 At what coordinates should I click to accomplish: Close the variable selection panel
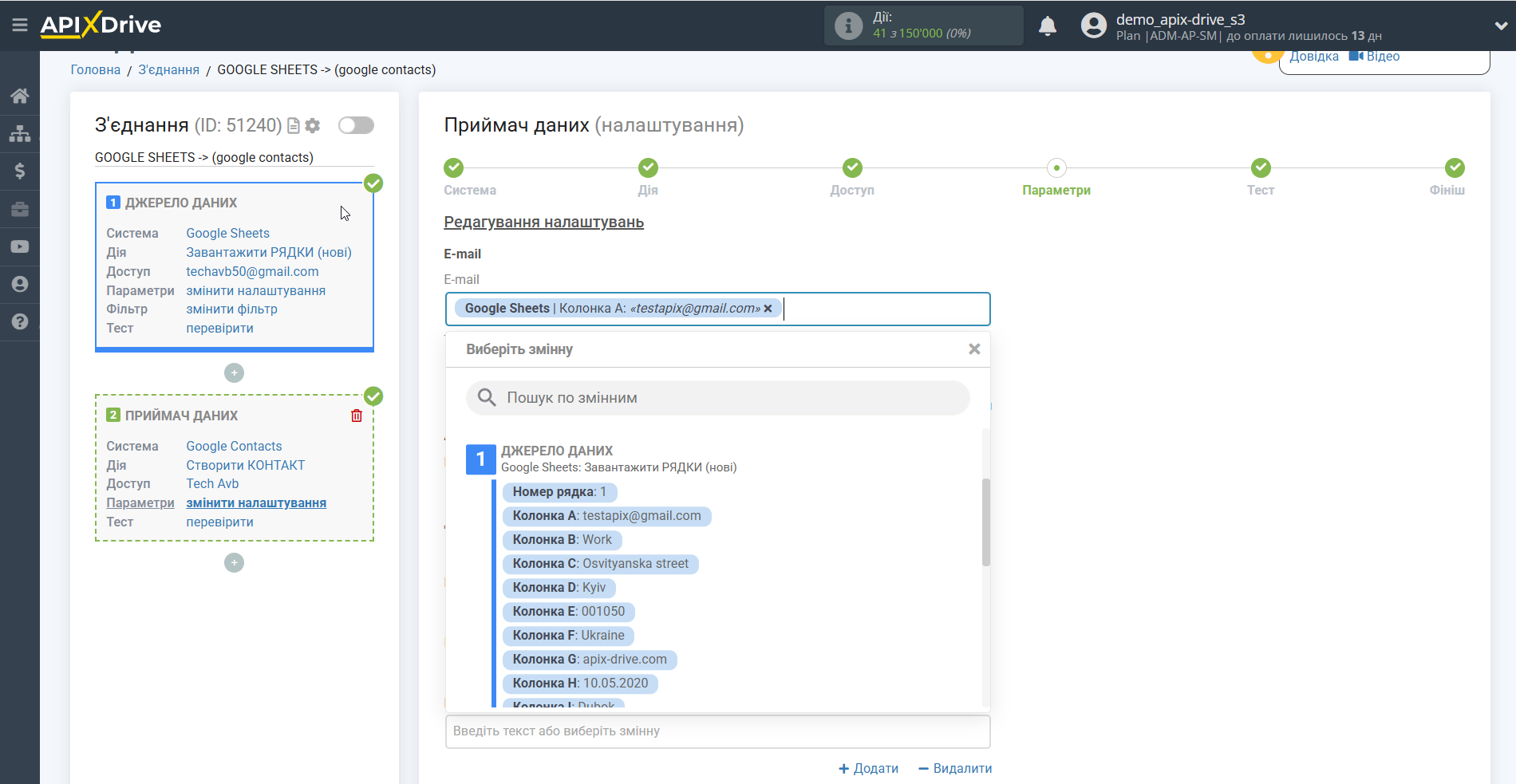(x=974, y=349)
